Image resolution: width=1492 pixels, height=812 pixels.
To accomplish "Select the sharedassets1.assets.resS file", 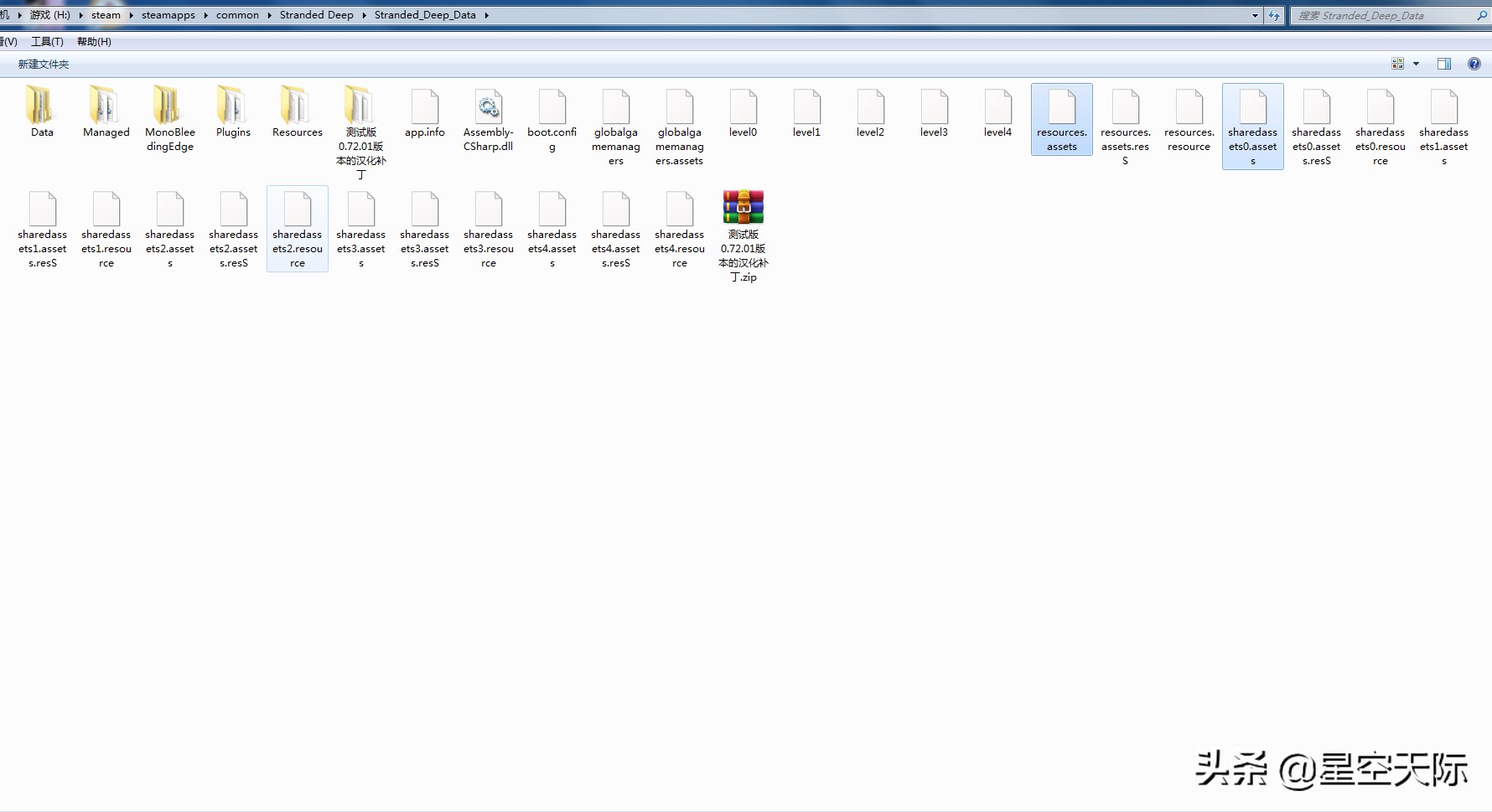I will [x=43, y=229].
